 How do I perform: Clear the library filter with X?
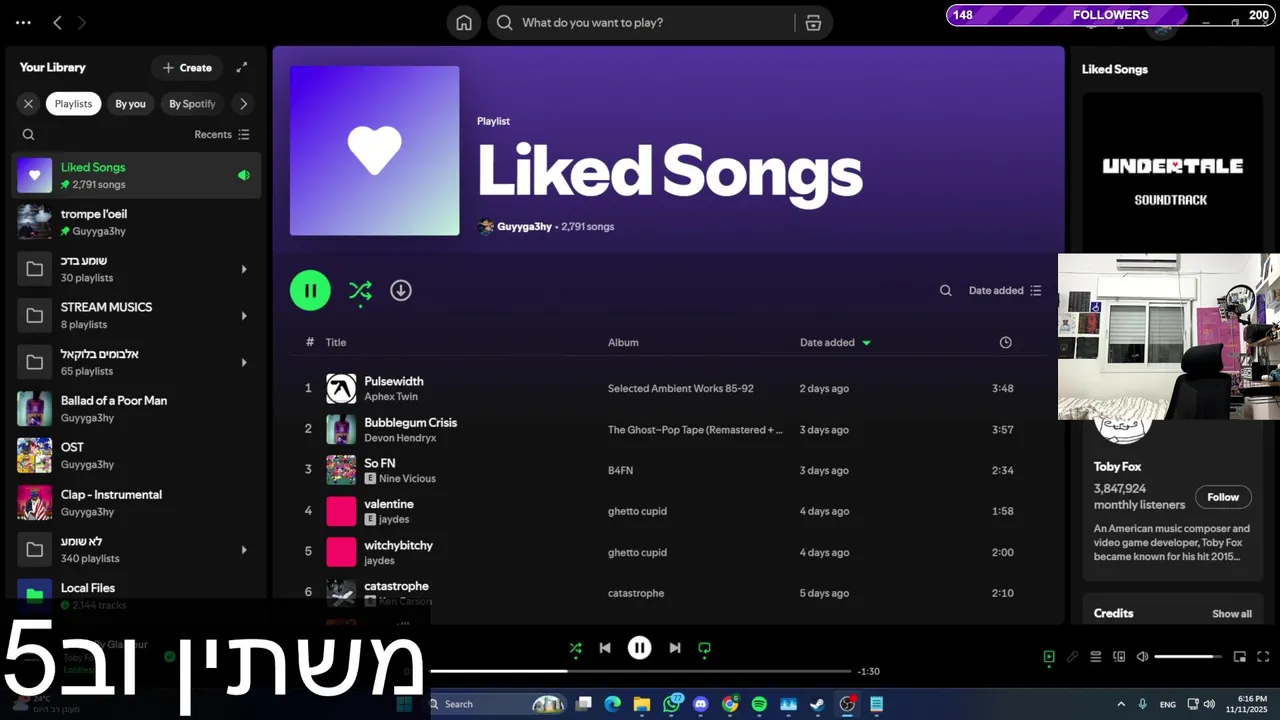[28, 103]
